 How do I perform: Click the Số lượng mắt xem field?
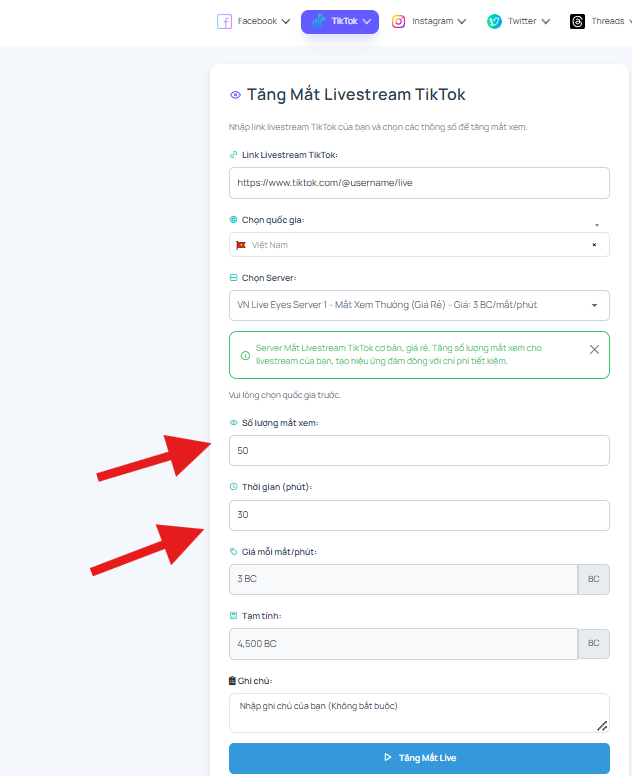point(419,450)
